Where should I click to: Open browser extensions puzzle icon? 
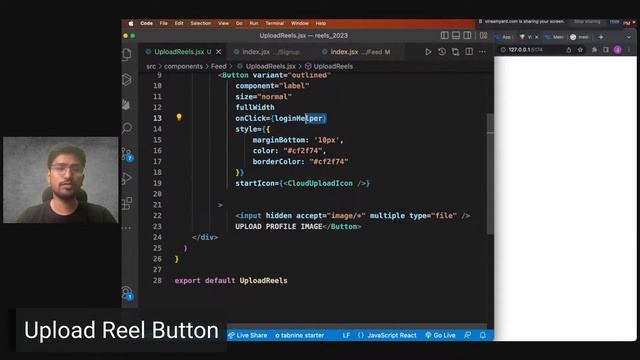pyautogui.click(x=594, y=50)
